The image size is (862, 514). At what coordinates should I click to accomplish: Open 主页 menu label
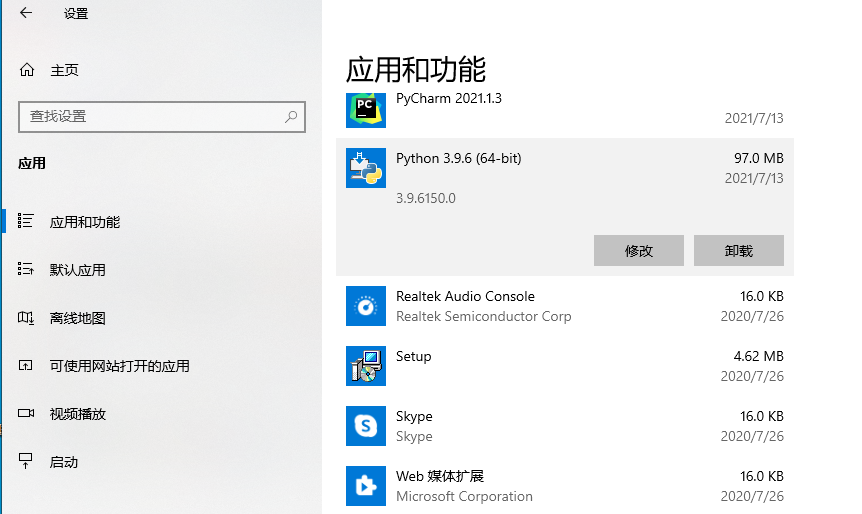pos(64,70)
